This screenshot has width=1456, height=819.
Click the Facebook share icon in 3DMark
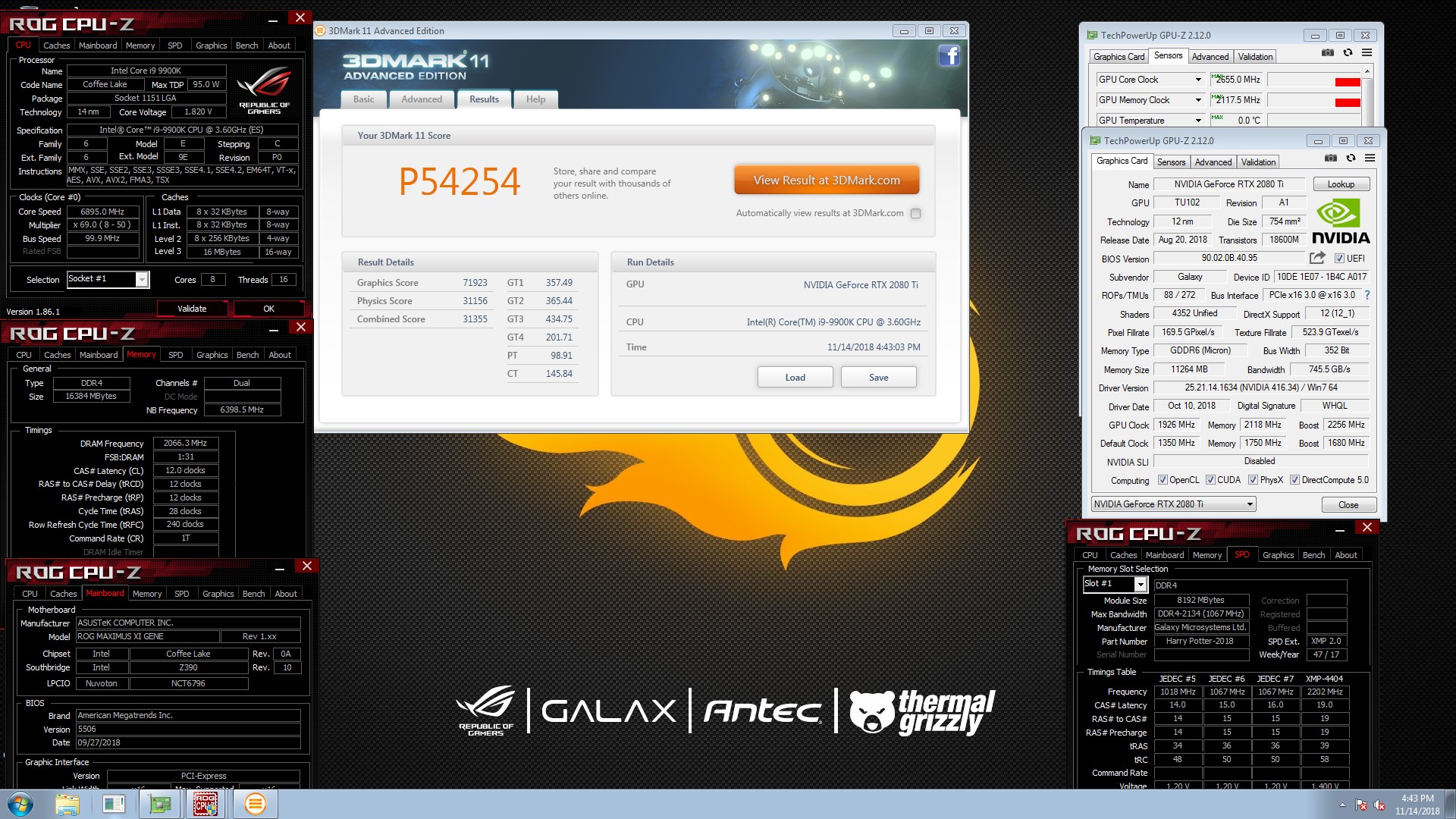coord(949,55)
